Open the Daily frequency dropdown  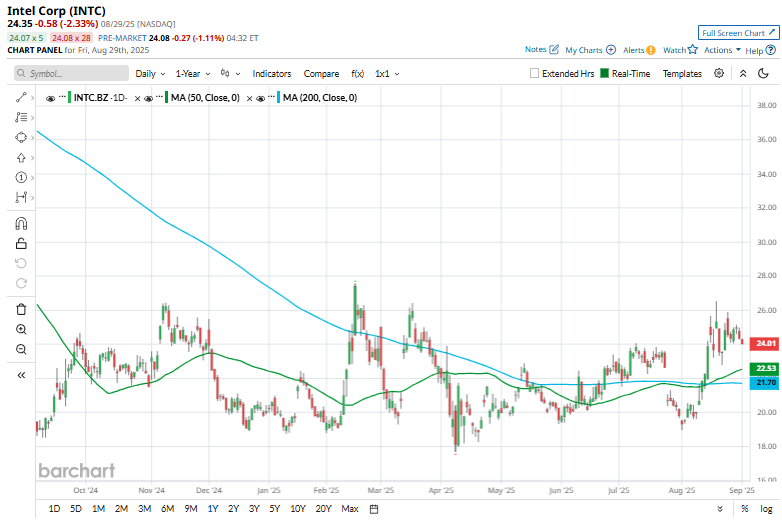pos(150,73)
